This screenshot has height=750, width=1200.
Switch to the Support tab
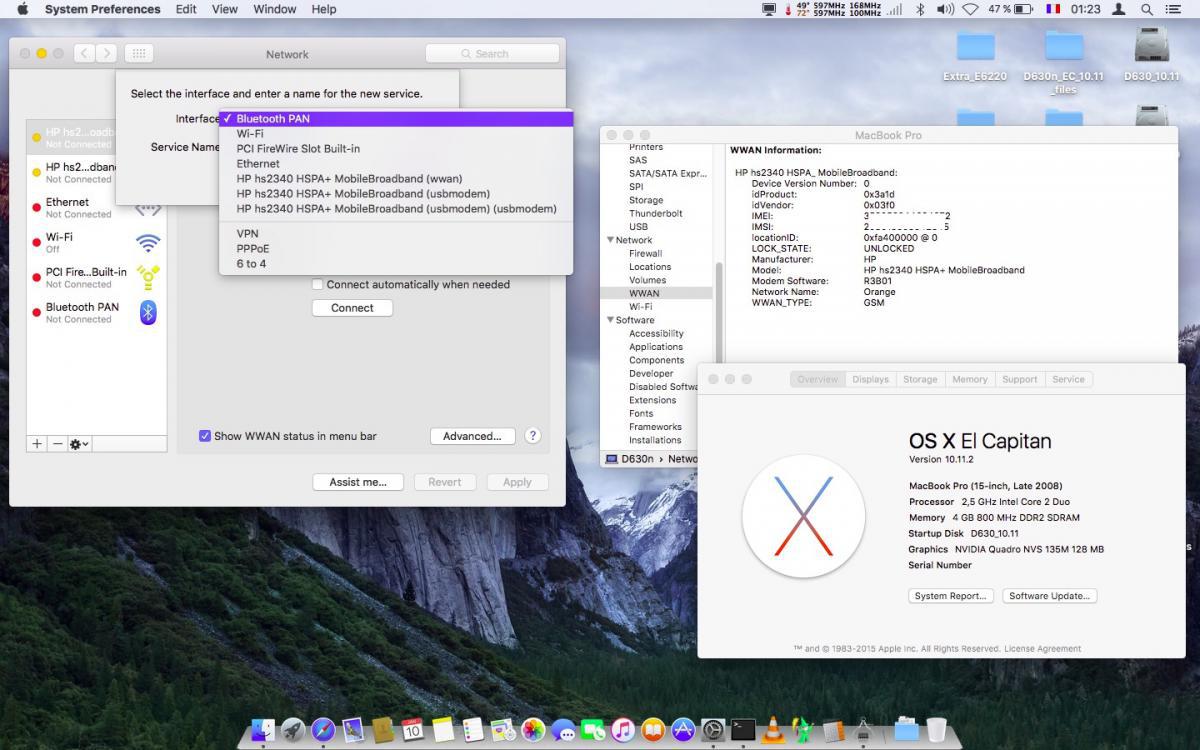pos(1019,379)
